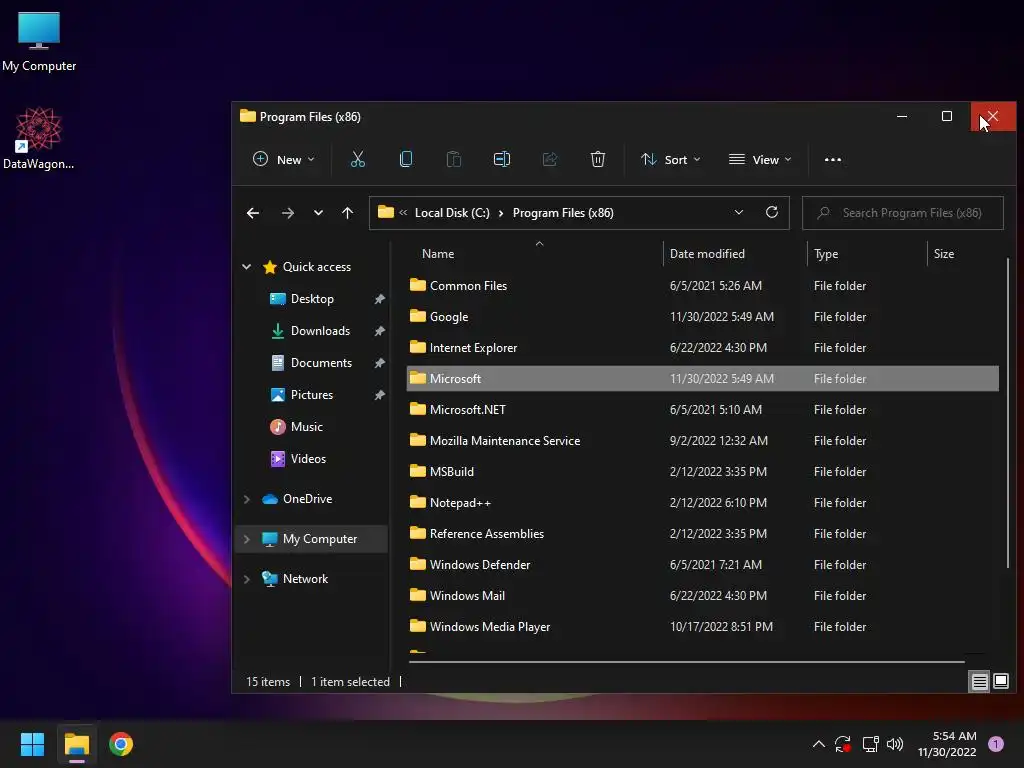This screenshot has width=1024, height=768.
Task: Open Desktop in Quick access
Action: (312, 299)
